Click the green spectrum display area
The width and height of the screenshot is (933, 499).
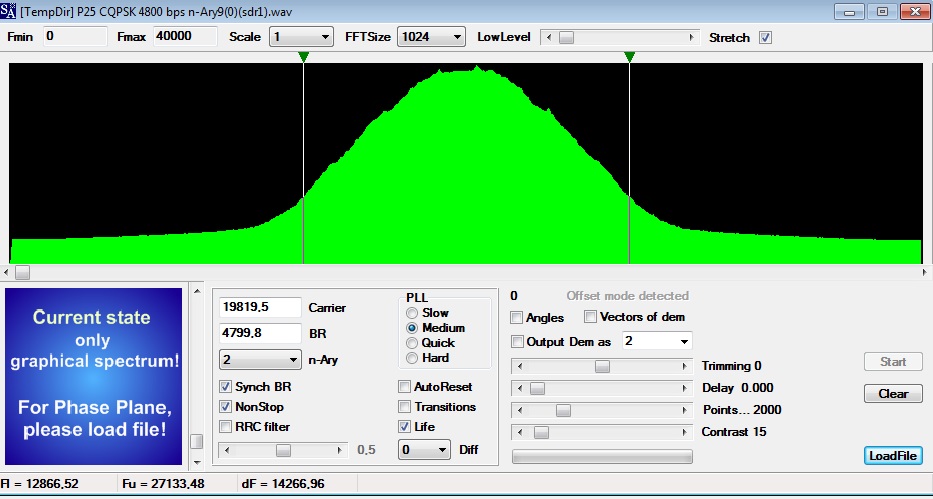pos(466,163)
